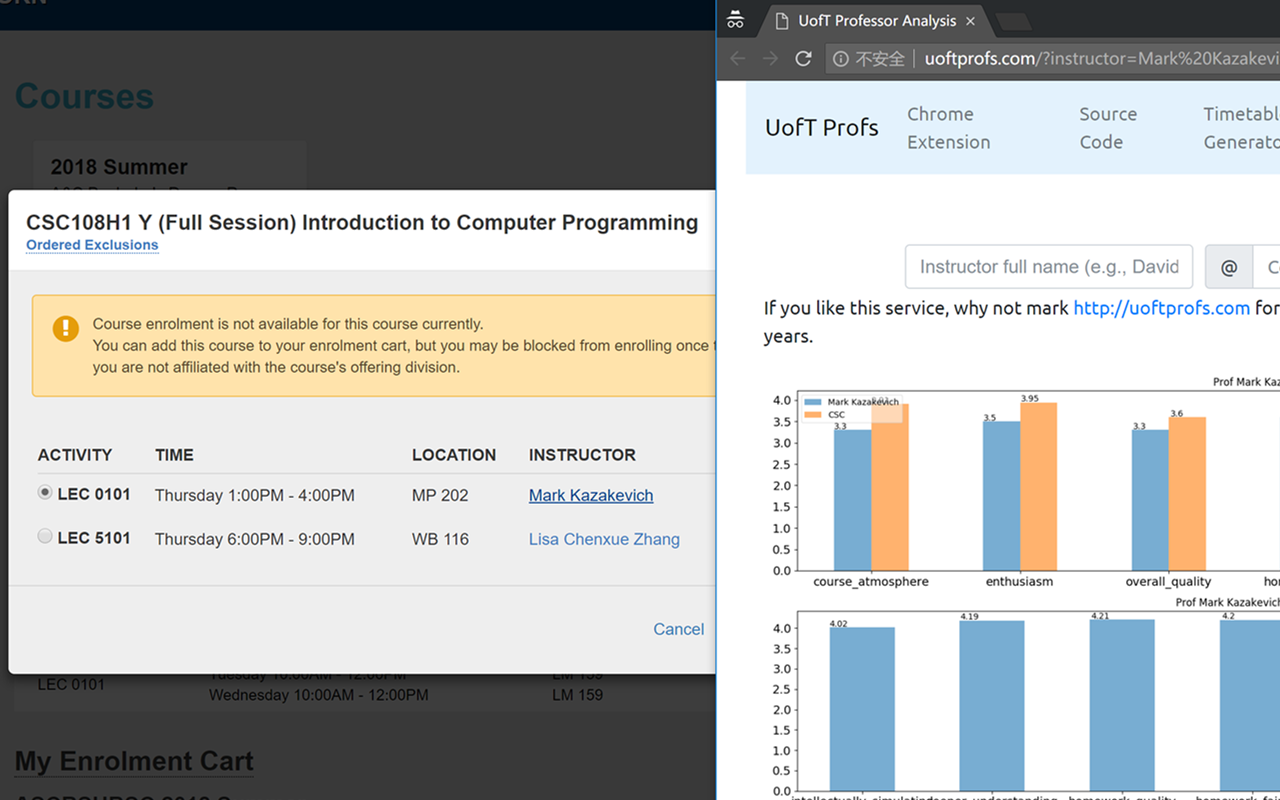Click the Ordered Exclusions link
Screen dimensions: 1280x800
[92, 245]
